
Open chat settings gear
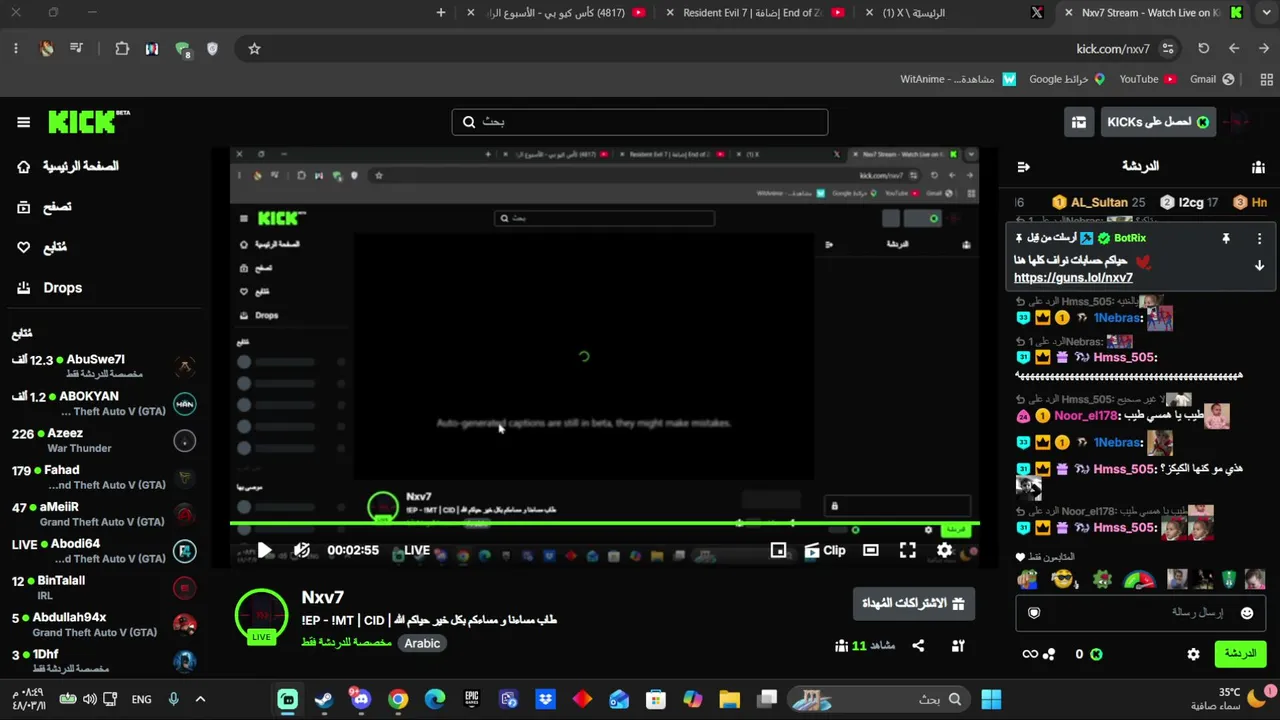1193,654
